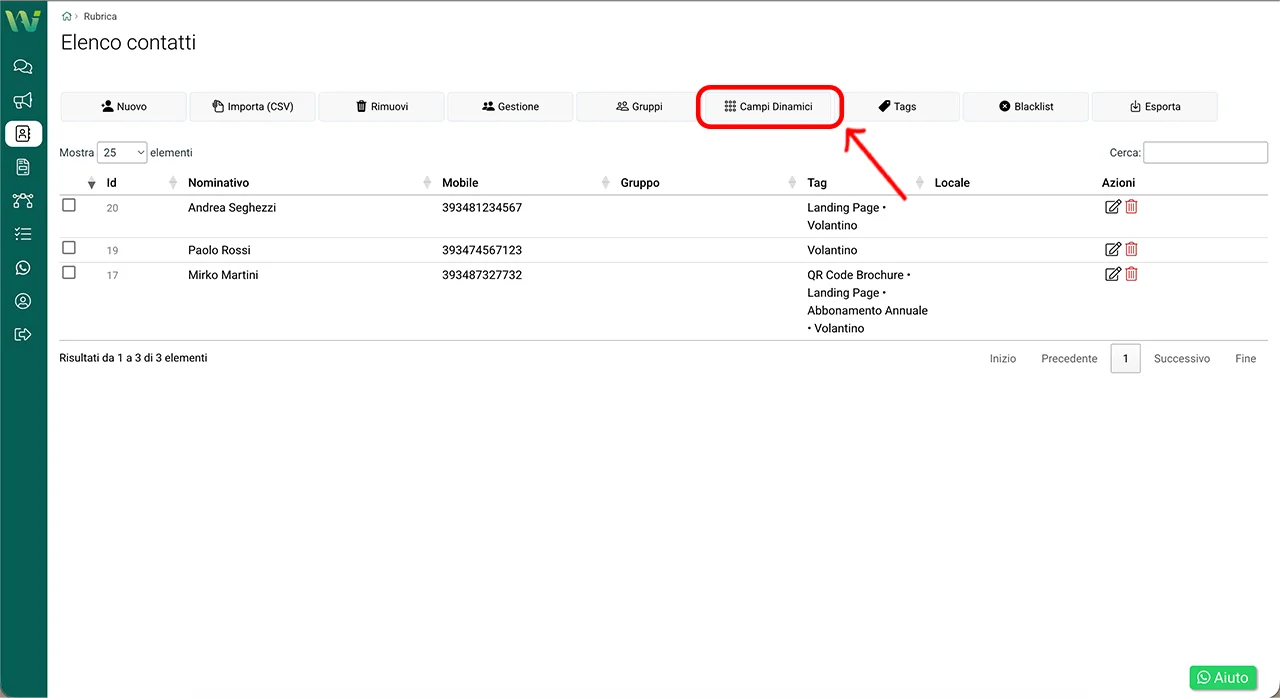
Task: Sort the table by the Nominativo column
Action: (218, 183)
